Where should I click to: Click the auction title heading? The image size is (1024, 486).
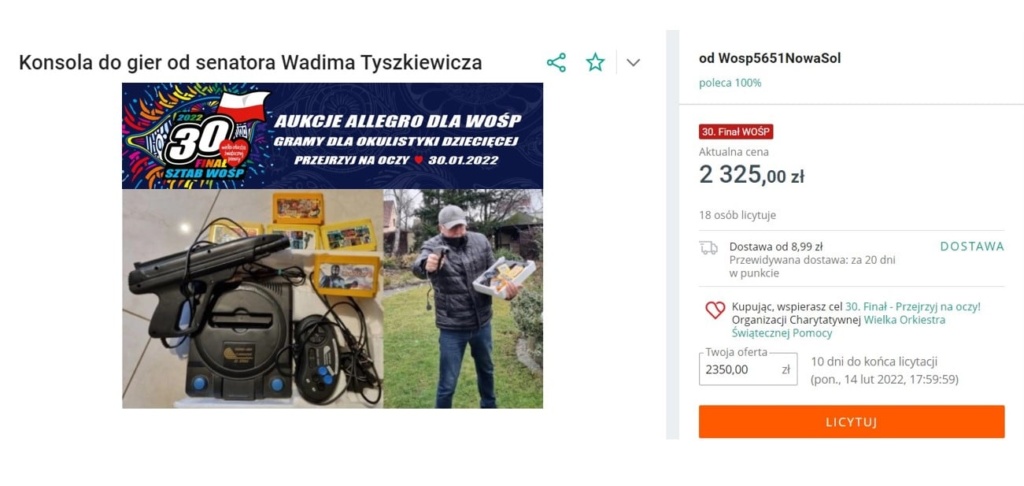coord(250,63)
